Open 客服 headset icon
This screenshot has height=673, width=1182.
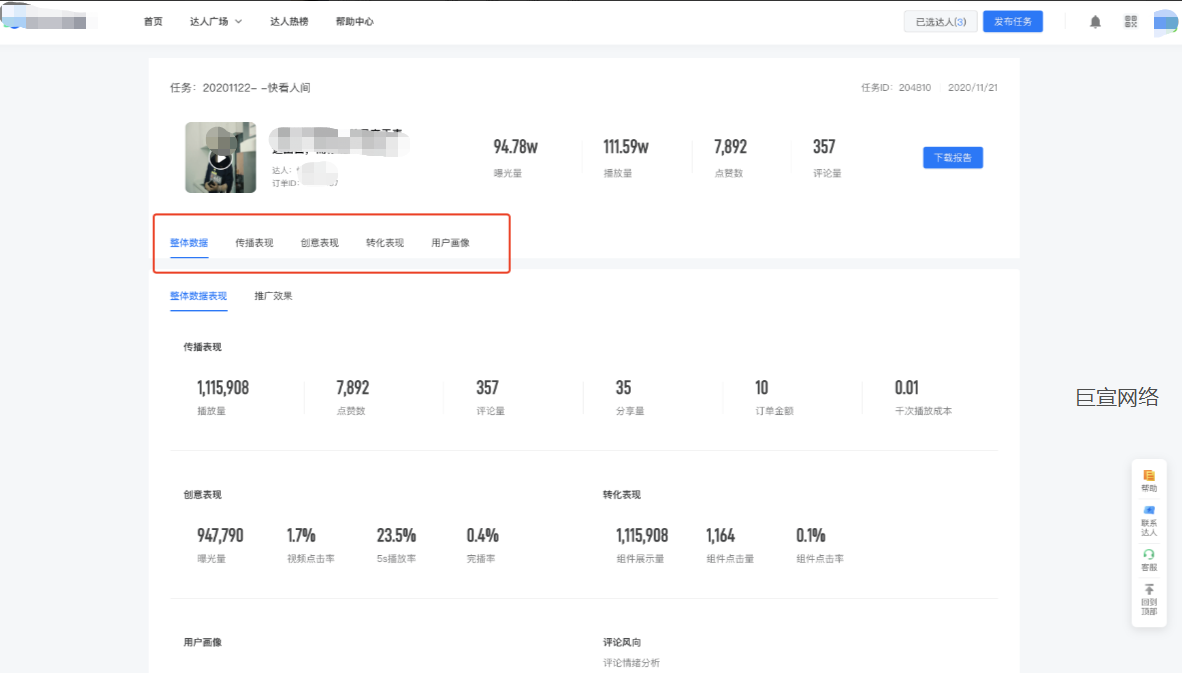click(x=1149, y=560)
